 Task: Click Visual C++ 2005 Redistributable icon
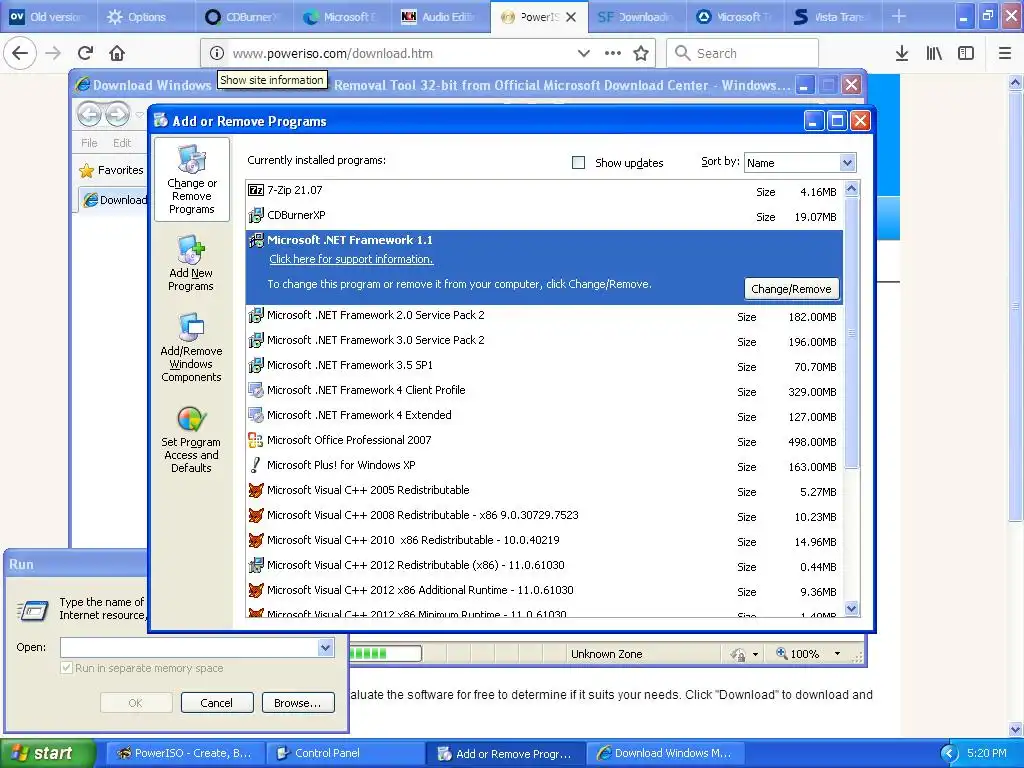click(x=256, y=490)
